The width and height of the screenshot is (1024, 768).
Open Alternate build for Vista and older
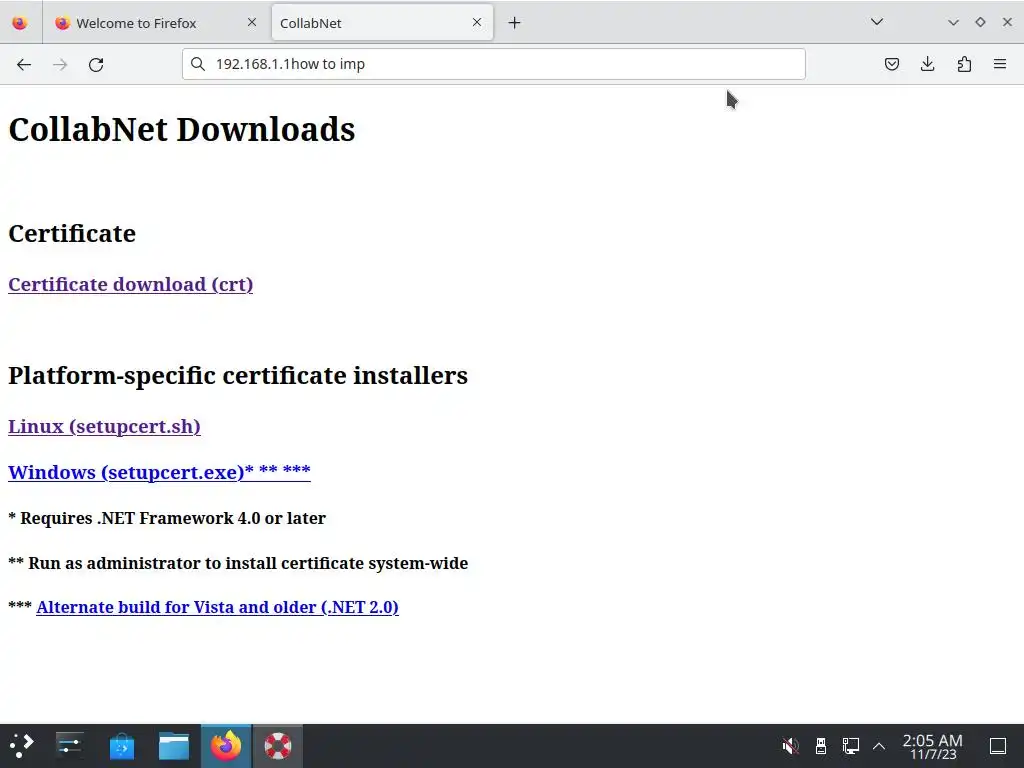(217, 607)
